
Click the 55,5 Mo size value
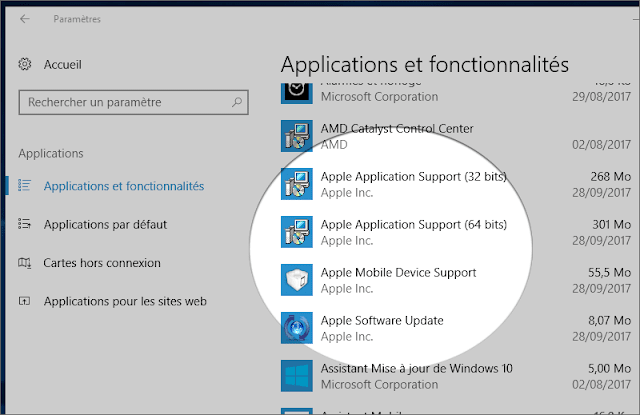609,273
